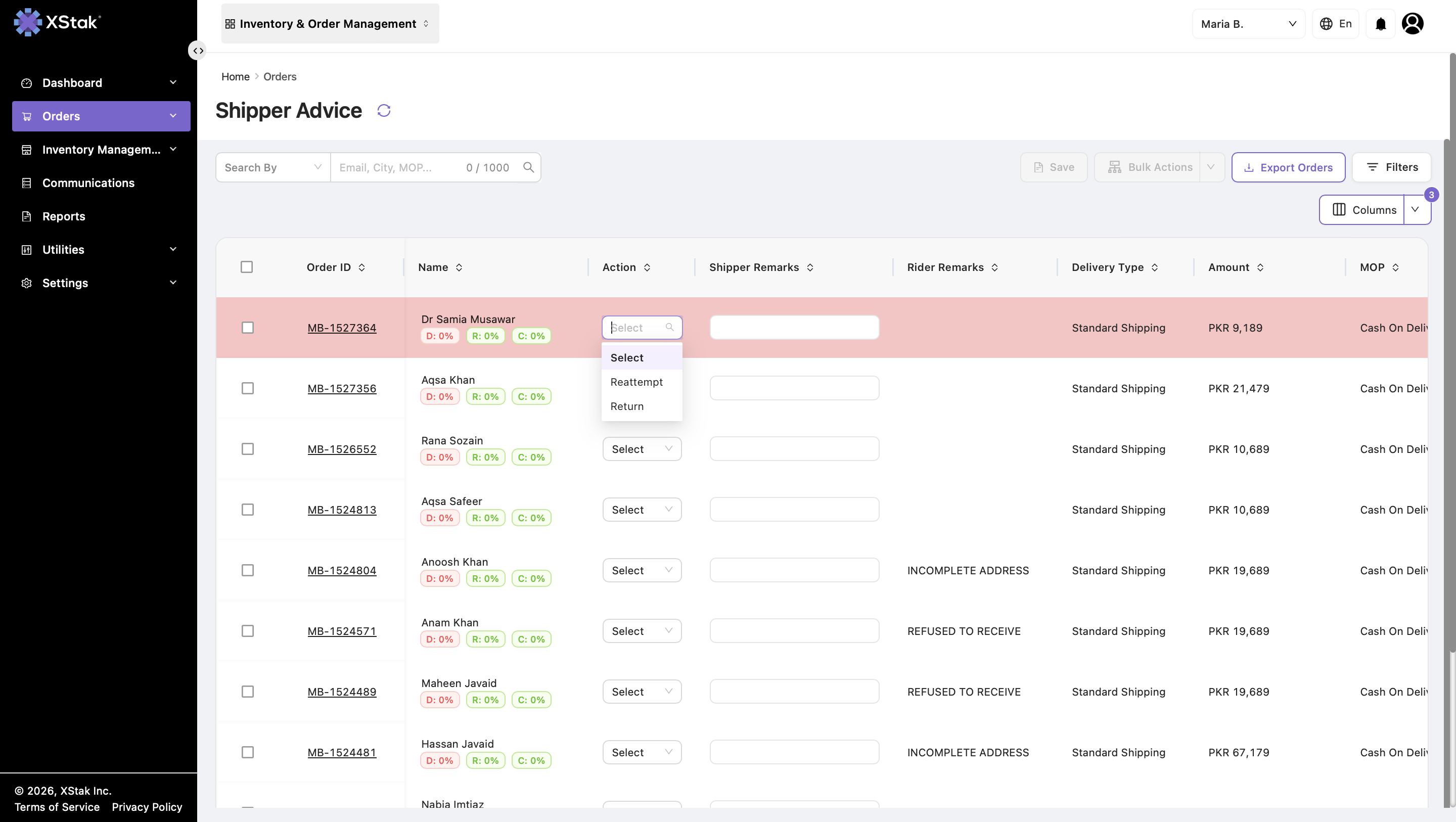The width and height of the screenshot is (1456, 822).
Task: Sort by Name column
Action: pos(459,267)
